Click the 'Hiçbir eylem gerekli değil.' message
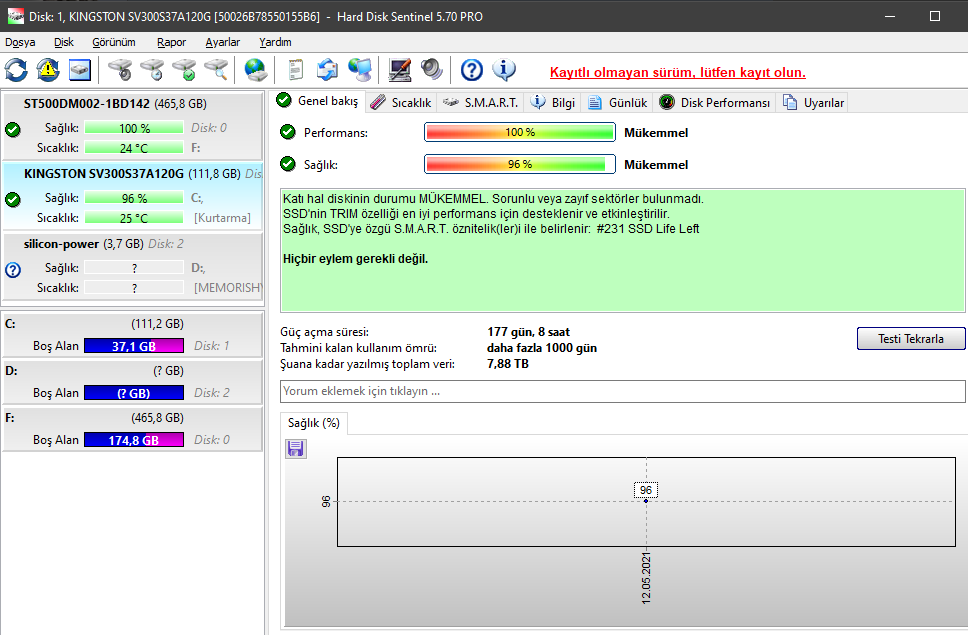This screenshot has width=968, height=635. [355, 259]
